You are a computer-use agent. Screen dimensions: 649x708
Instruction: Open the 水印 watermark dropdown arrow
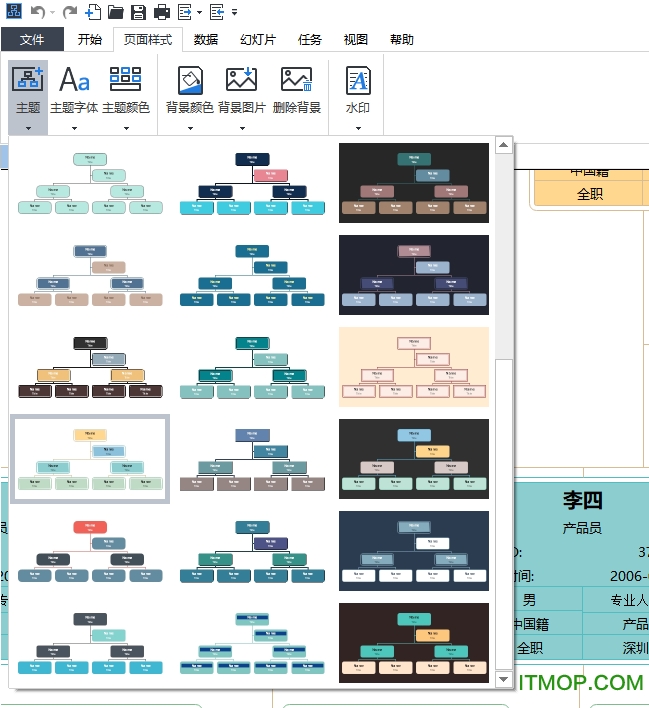(x=357, y=127)
